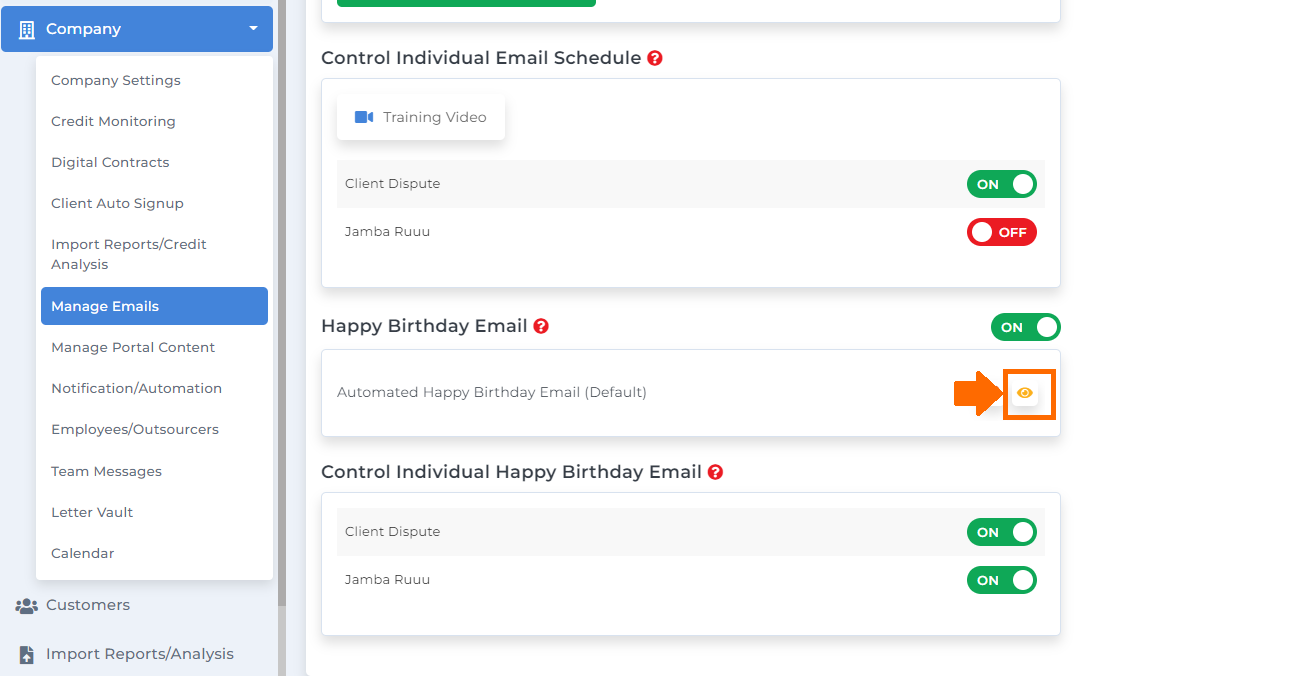Turn off Client Dispute email schedule toggle
Image resolution: width=1313 pixels, height=676 pixels.
coord(1002,184)
